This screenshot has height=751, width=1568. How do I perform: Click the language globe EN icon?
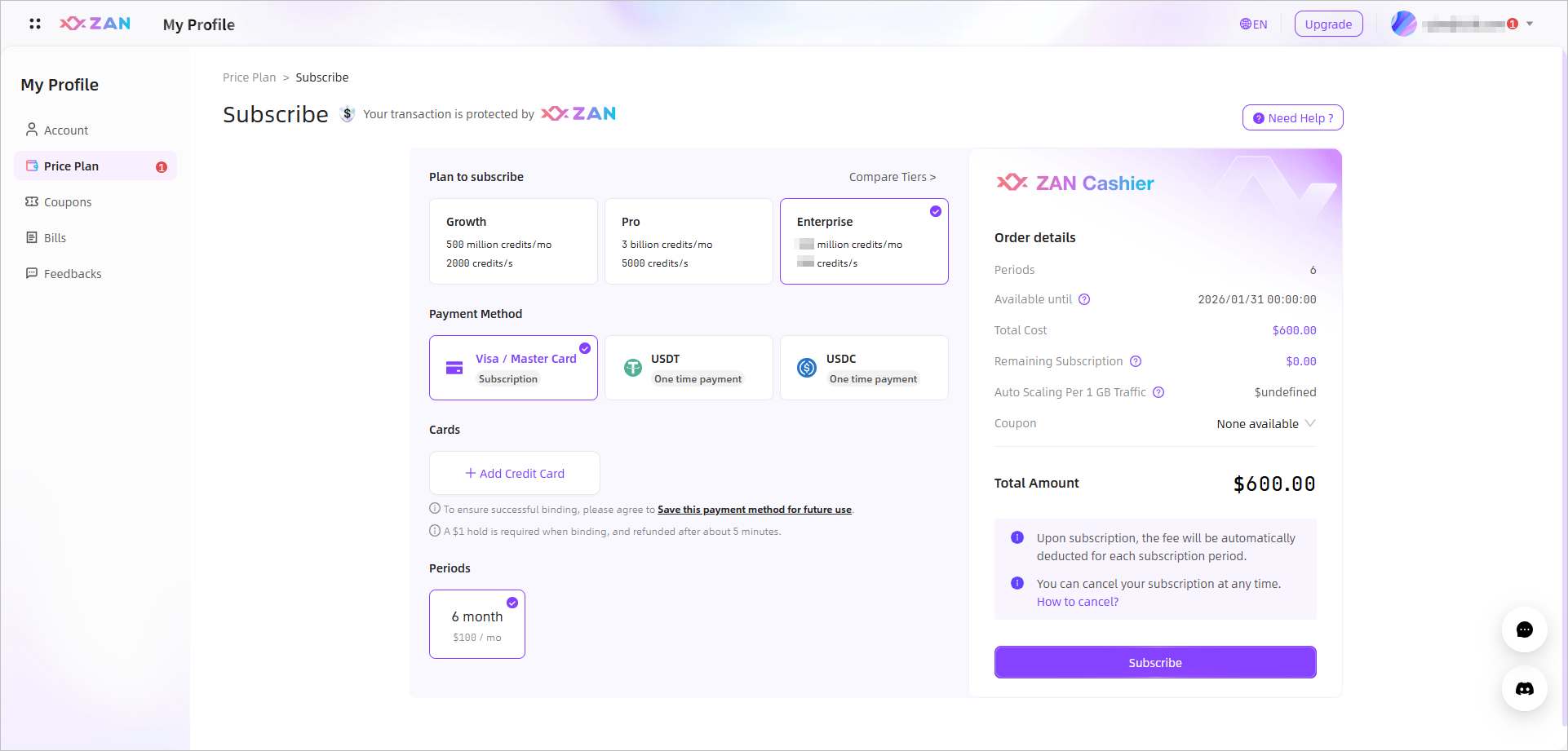[x=1253, y=24]
